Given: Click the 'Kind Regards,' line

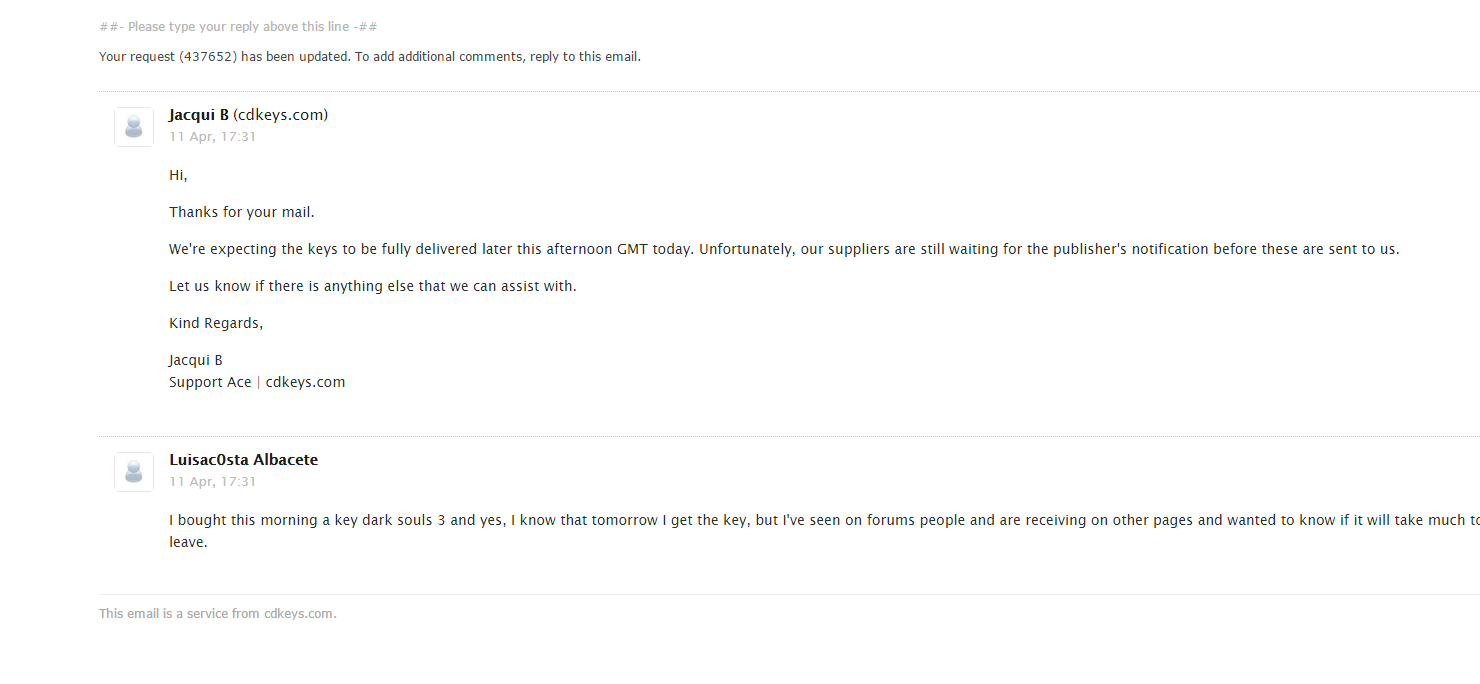Looking at the screenshot, I should coord(216,323).
